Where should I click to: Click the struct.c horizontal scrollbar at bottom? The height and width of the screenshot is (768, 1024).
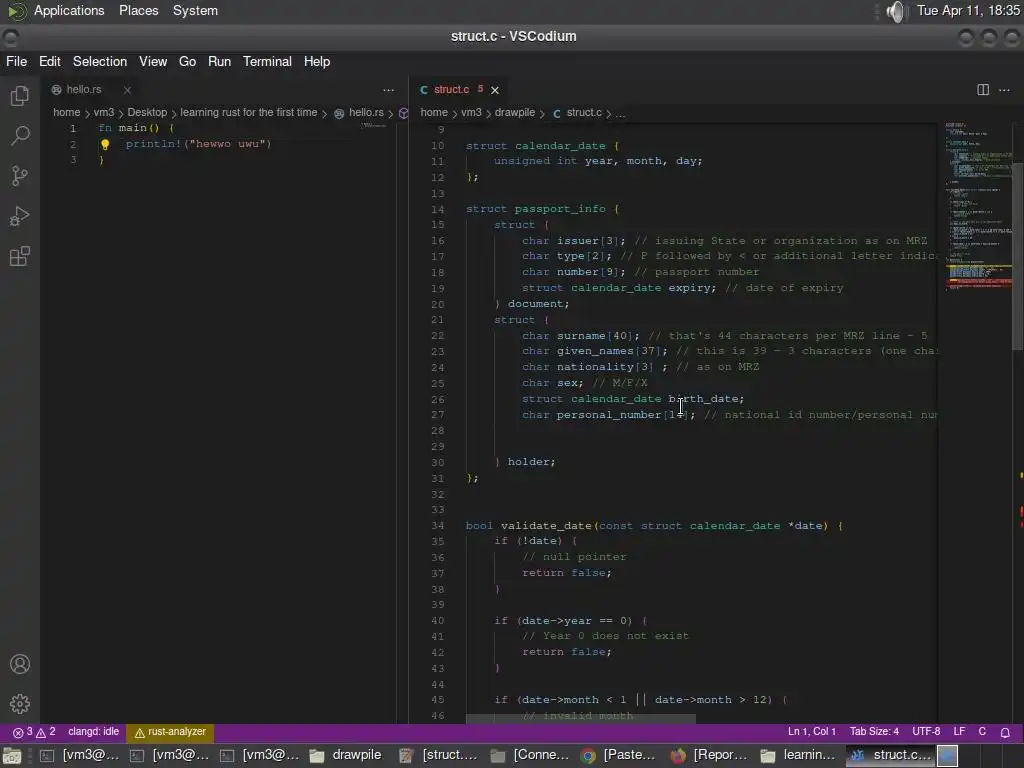click(581, 718)
